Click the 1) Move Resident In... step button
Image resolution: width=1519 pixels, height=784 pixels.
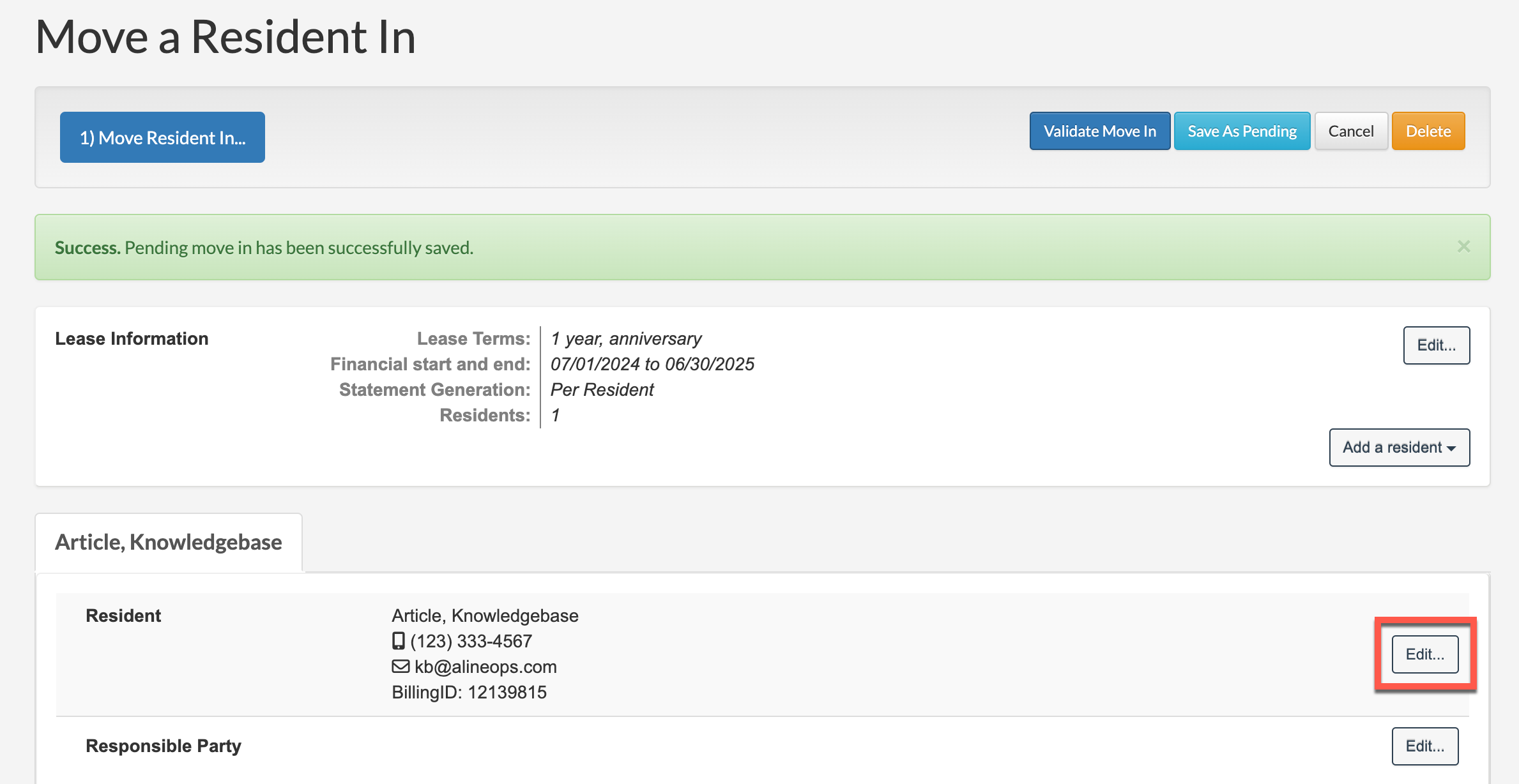[x=162, y=137]
